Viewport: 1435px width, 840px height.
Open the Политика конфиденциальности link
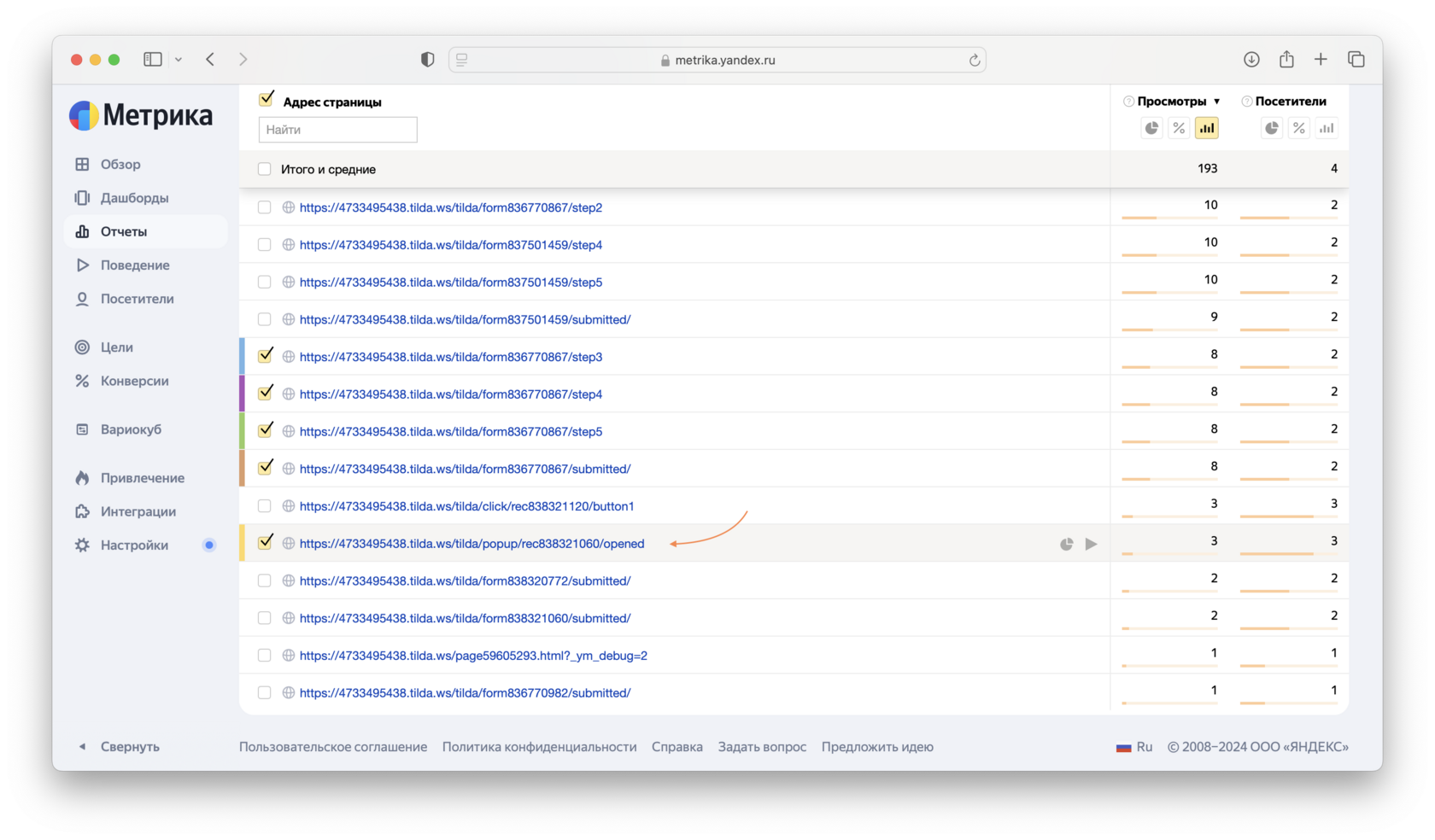pos(539,747)
